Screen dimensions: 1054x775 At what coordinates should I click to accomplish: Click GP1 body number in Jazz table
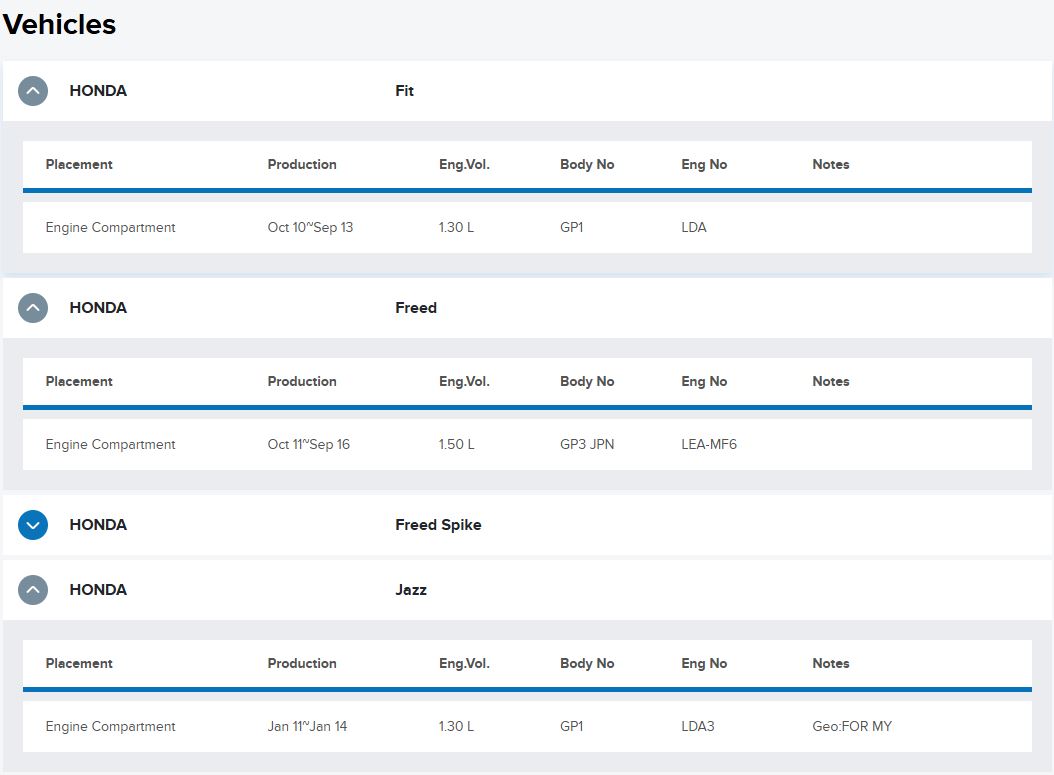[x=571, y=727]
